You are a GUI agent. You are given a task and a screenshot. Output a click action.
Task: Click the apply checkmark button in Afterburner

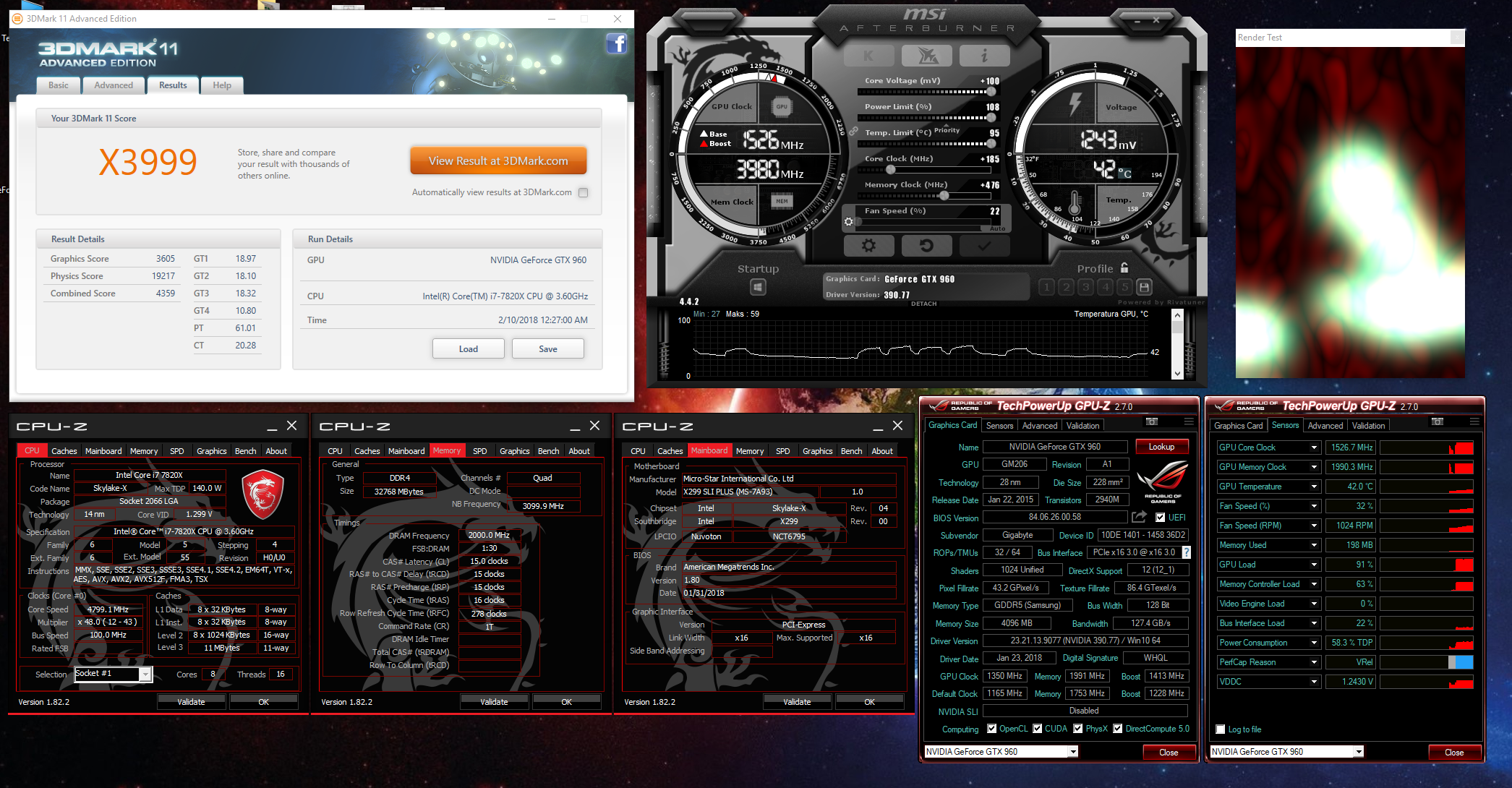coord(984,246)
